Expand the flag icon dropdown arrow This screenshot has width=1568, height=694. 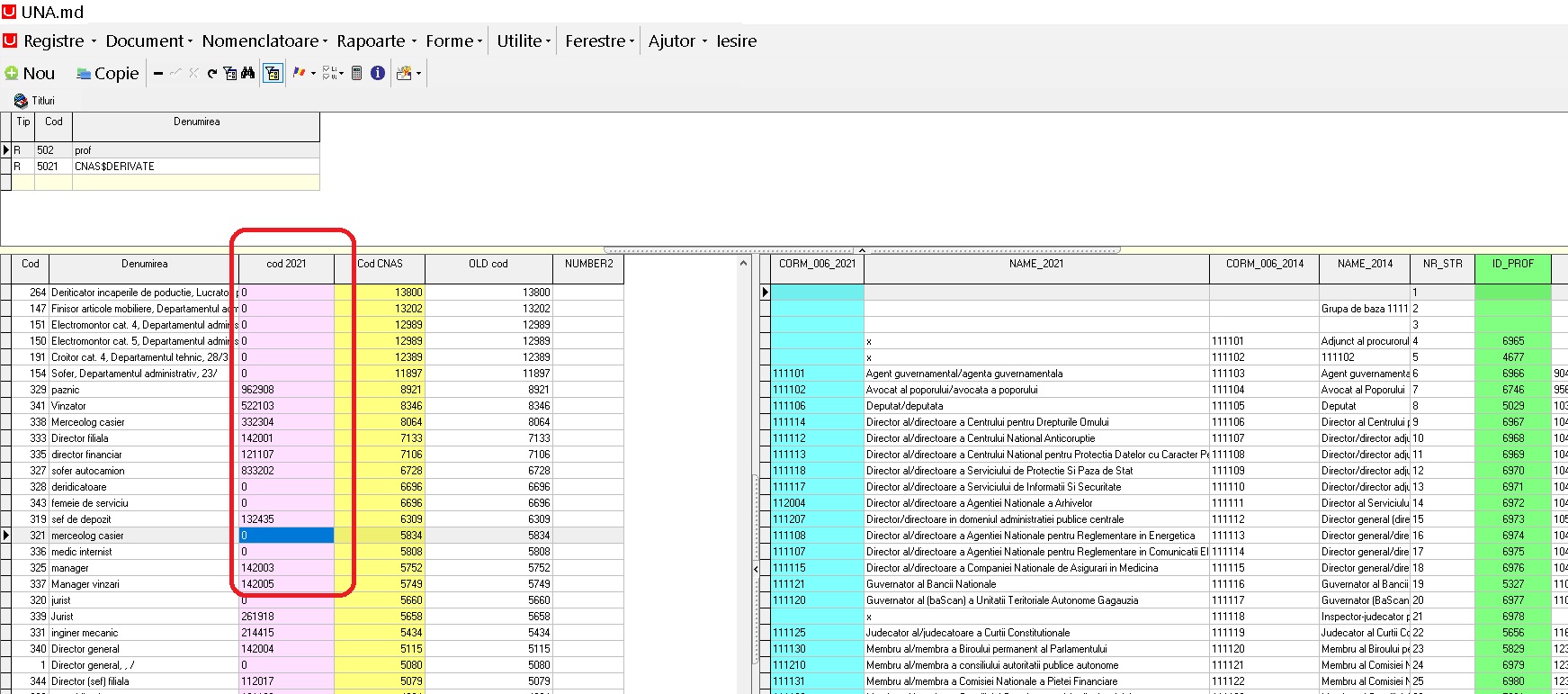pos(313,74)
